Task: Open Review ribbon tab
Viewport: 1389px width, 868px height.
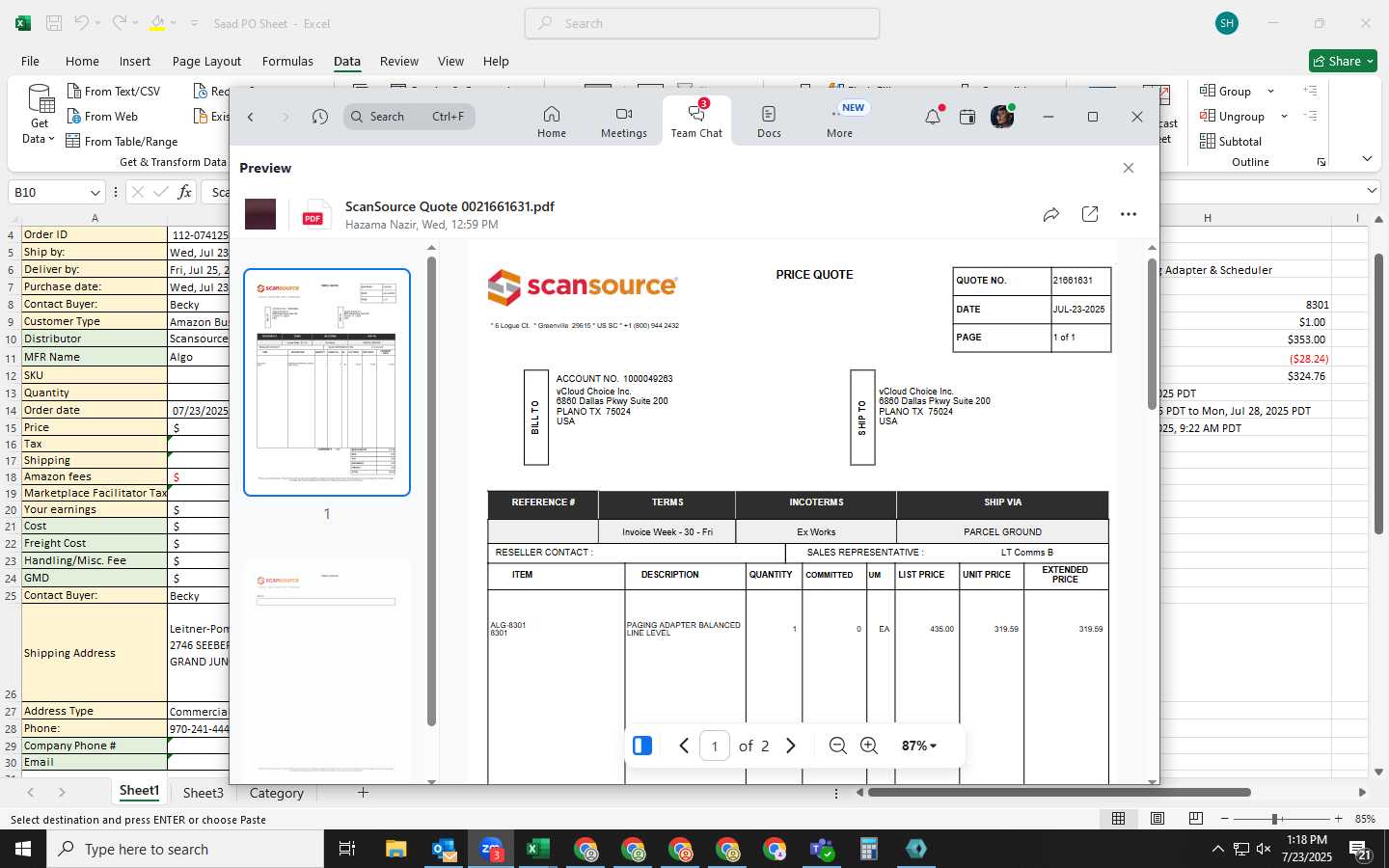Action: tap(399, 61)
